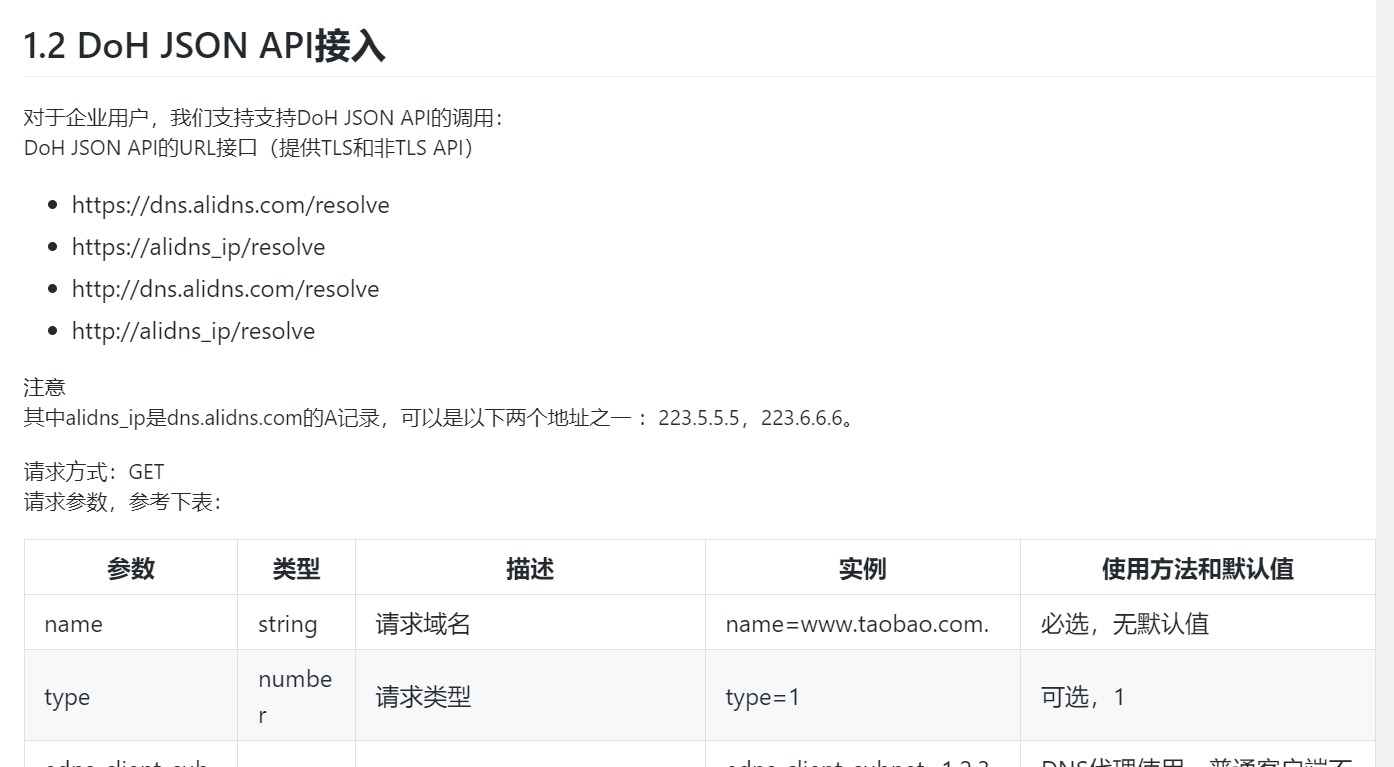
Task: Open the http://dns.alidns.com/resolve link
Action: coord(225,289)
